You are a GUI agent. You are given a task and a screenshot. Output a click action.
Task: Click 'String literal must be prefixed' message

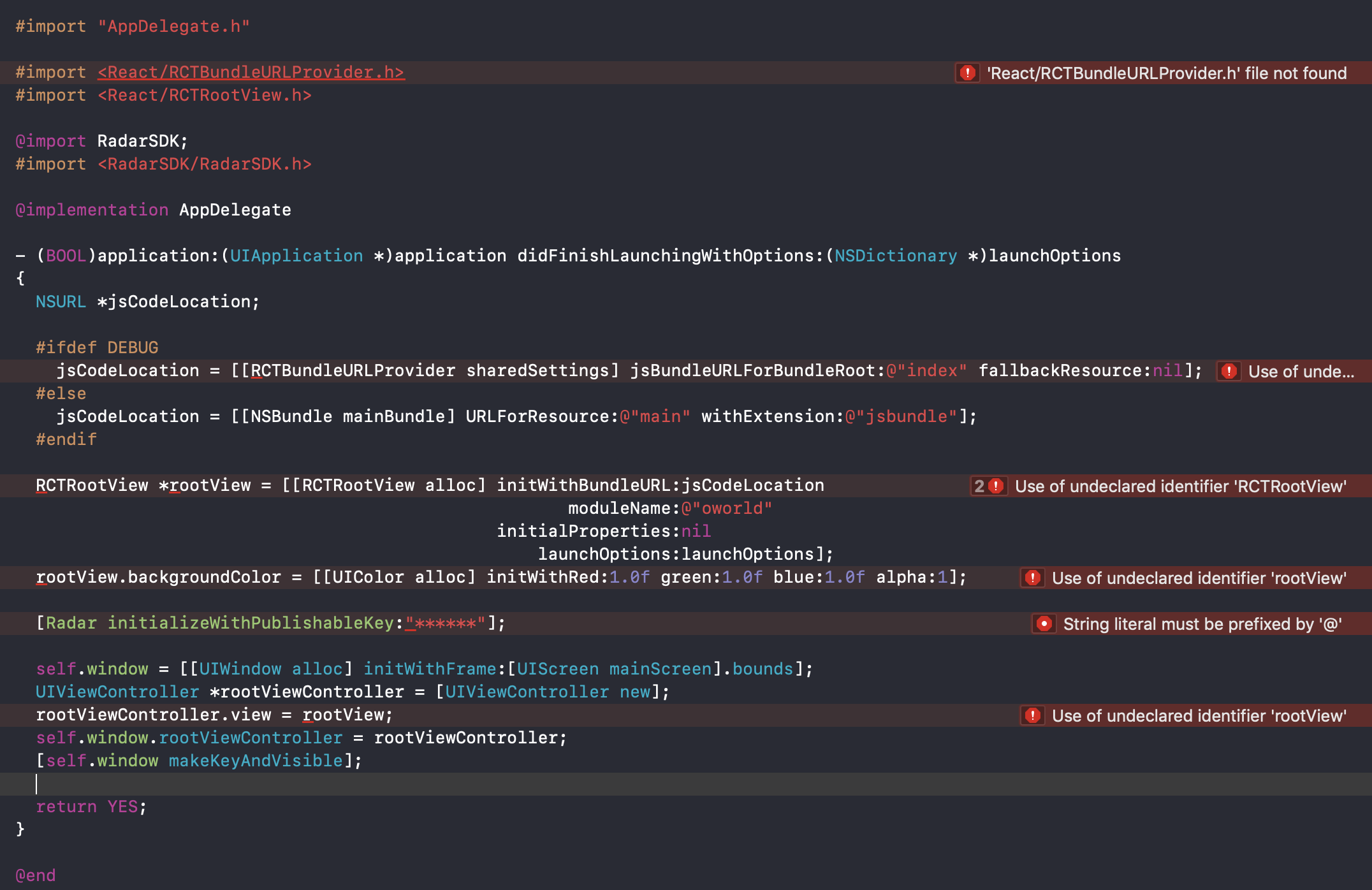tap(1202, 624)
